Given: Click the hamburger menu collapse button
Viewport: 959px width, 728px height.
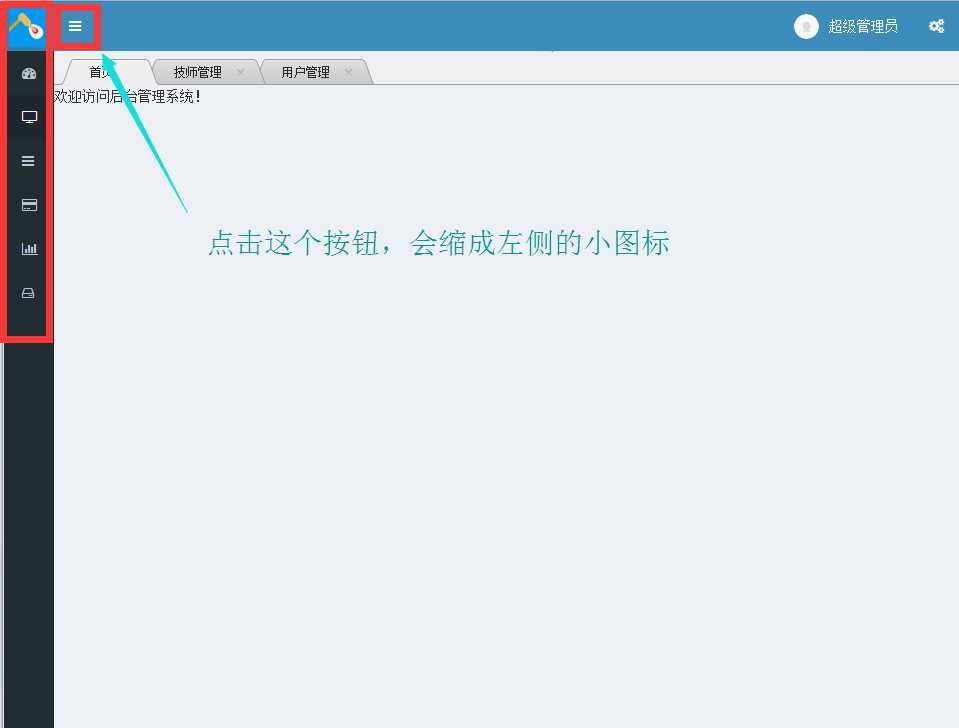Looking at the screenshot, I should tap(75, 26).
